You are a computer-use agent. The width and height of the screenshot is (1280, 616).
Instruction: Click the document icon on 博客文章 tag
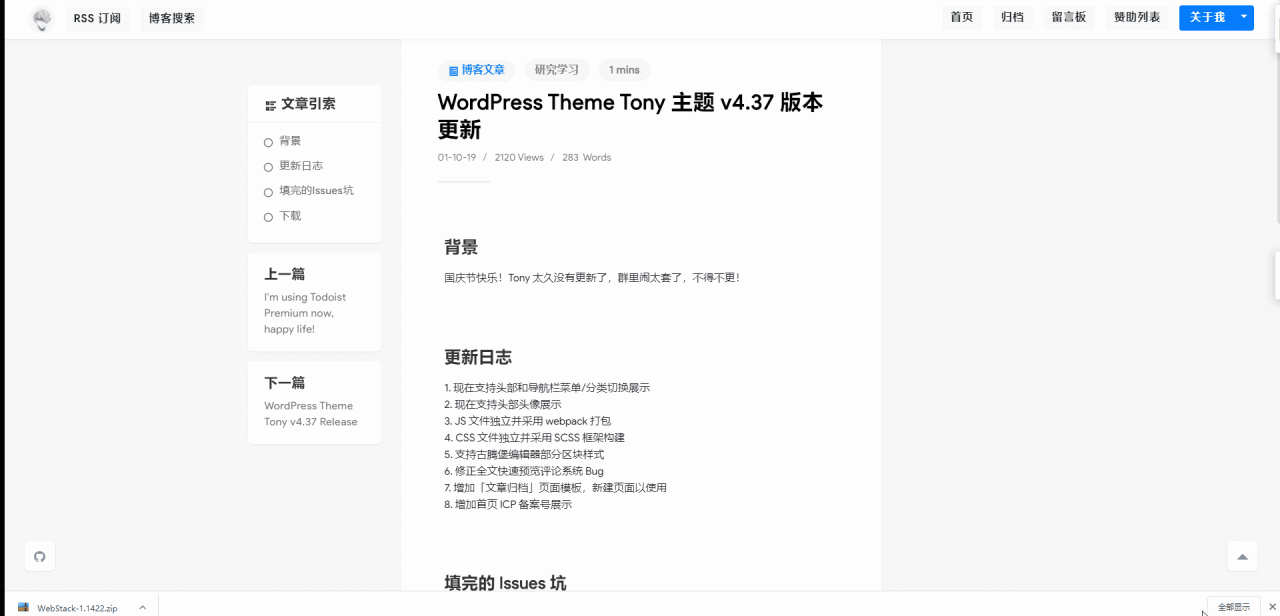[452, 69]
